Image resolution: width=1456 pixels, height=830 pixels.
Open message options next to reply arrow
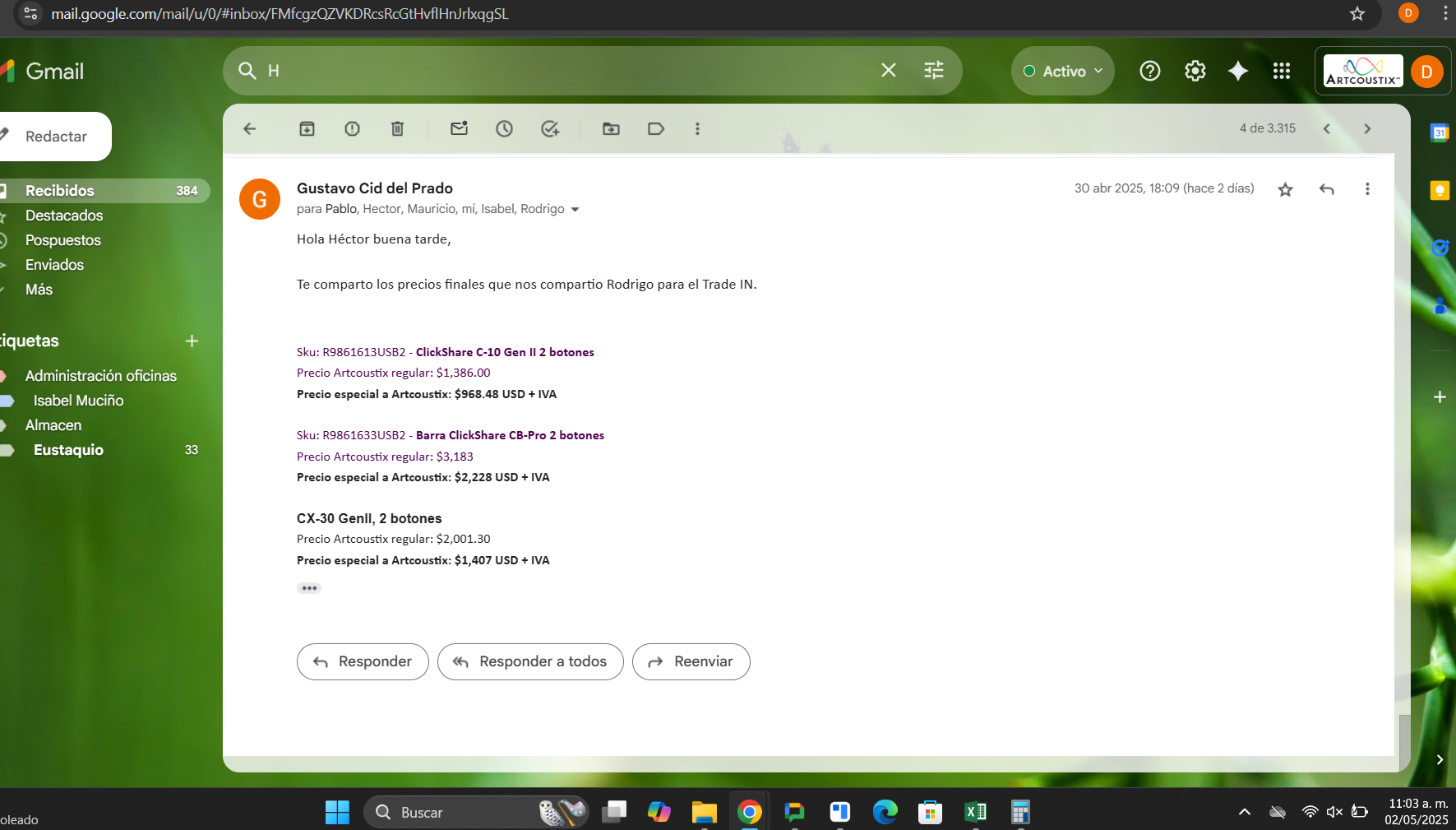(1367, 189)
